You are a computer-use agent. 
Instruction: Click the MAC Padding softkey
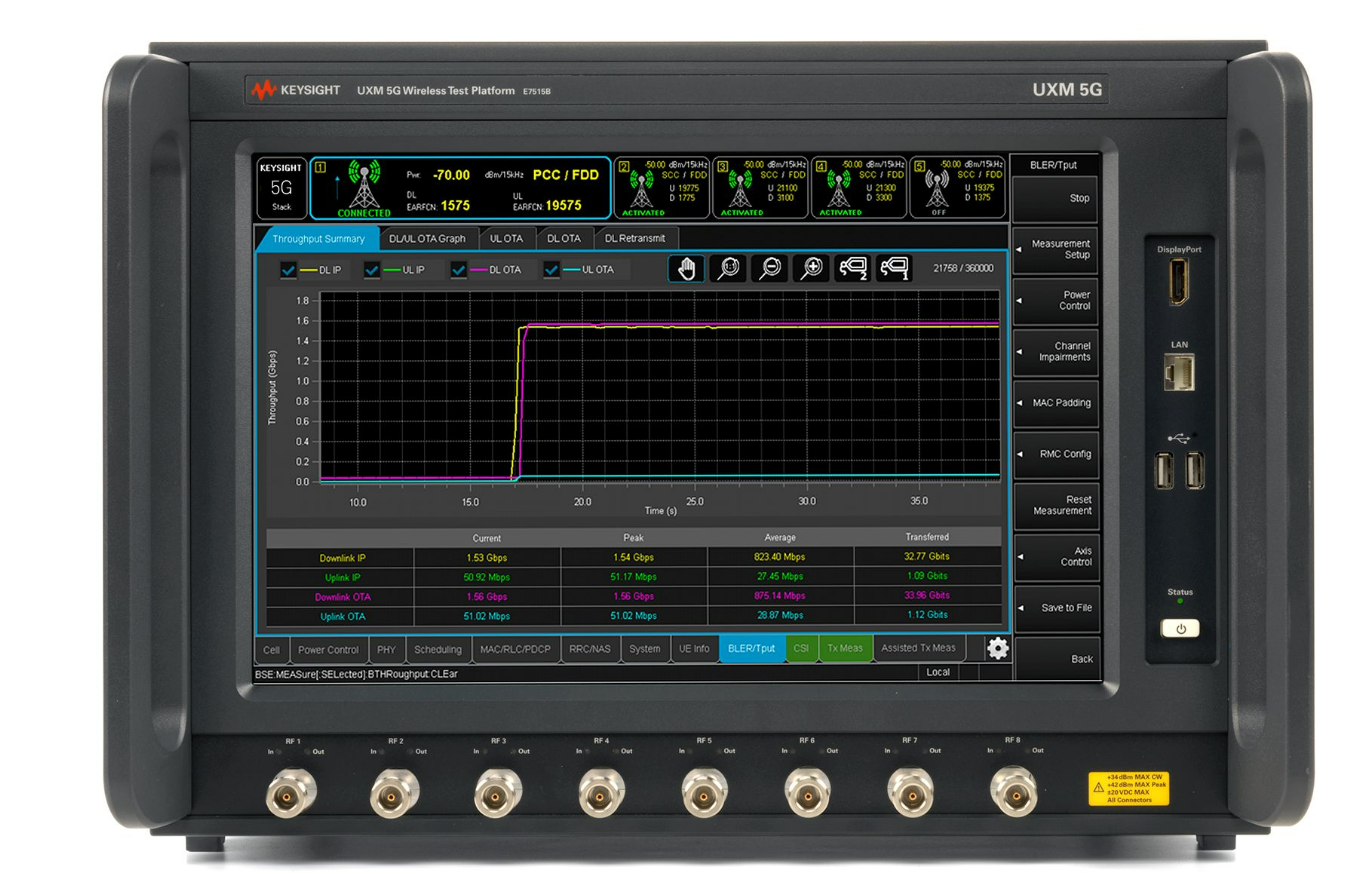point(1056,402)
